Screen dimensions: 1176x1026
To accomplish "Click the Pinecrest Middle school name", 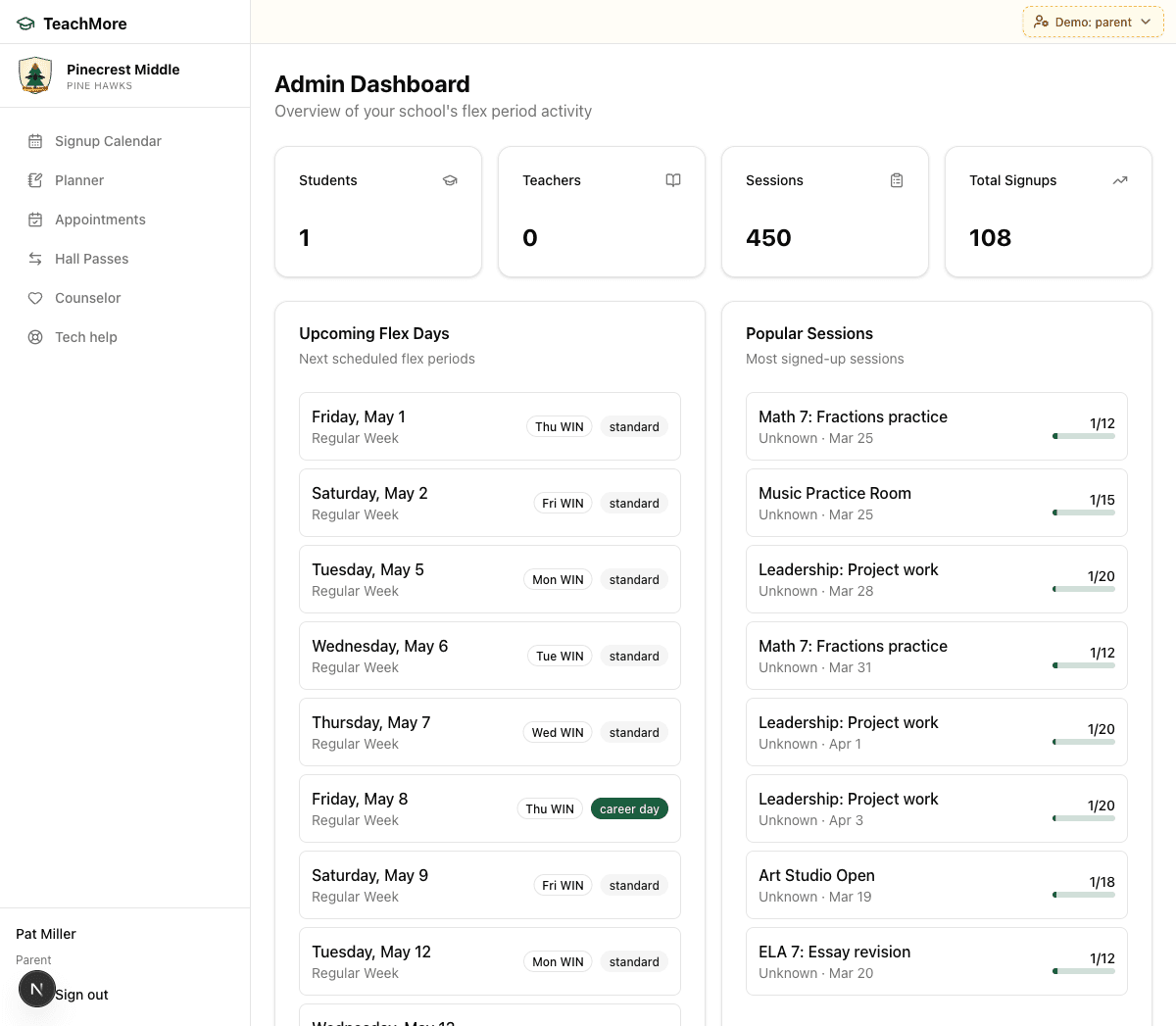I will (x=123, y=70).
